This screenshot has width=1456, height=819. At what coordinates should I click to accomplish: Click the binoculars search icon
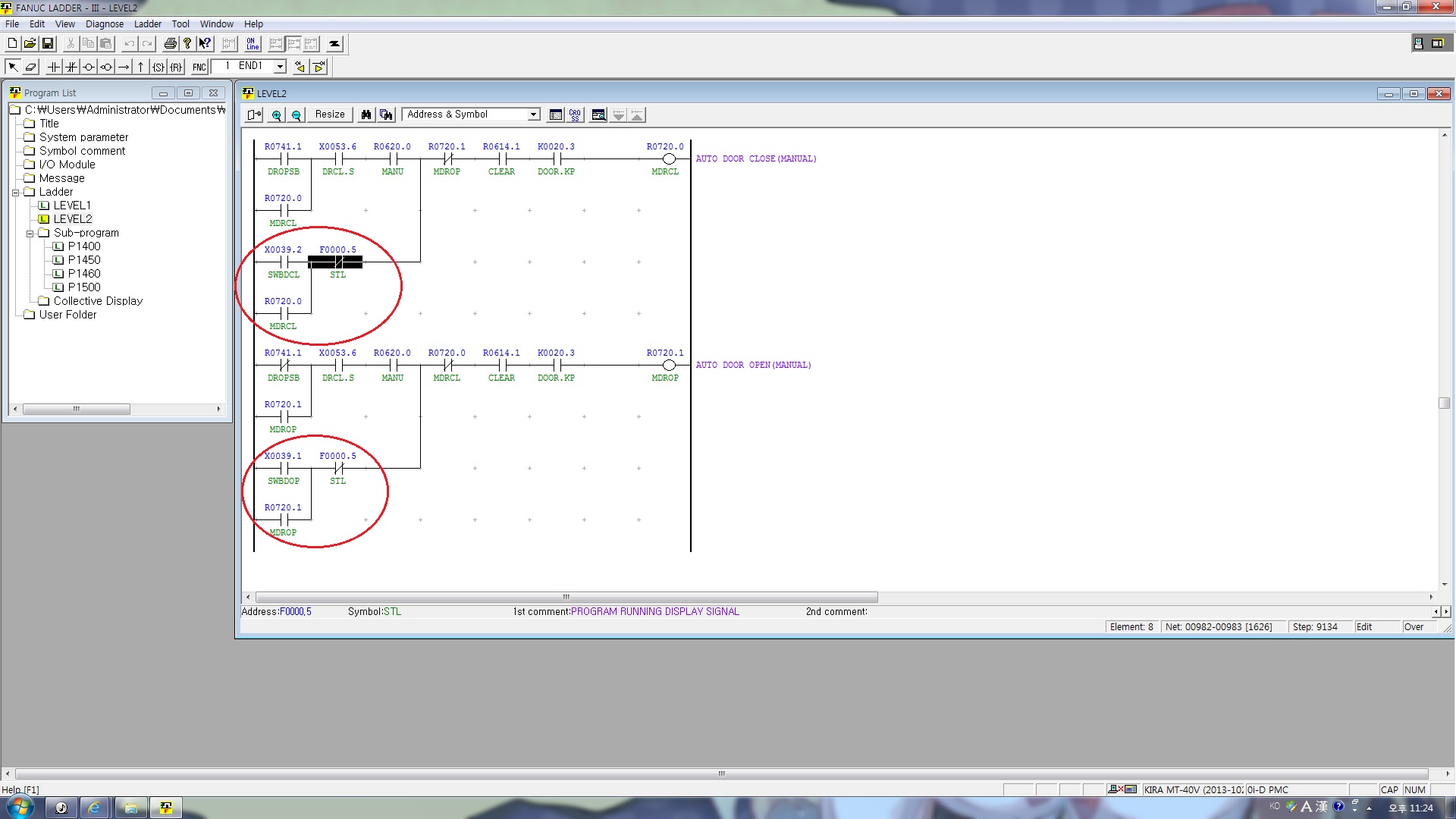366,115
